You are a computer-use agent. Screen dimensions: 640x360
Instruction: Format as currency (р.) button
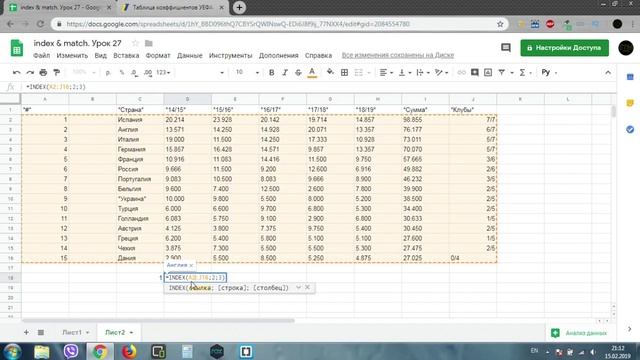point(108,73)
